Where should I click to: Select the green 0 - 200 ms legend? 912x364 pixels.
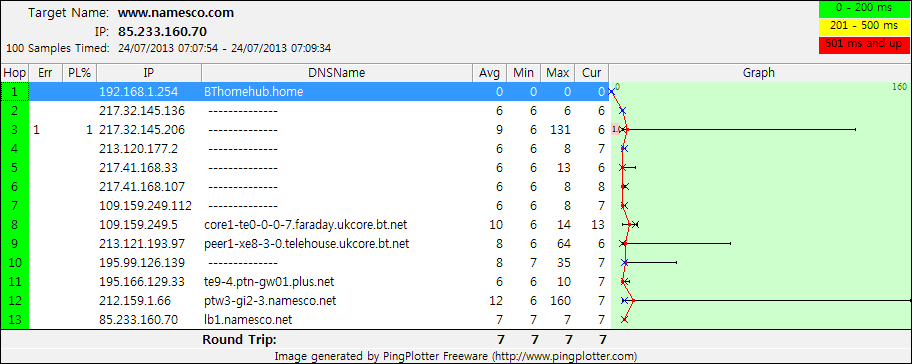coord(863,9)
